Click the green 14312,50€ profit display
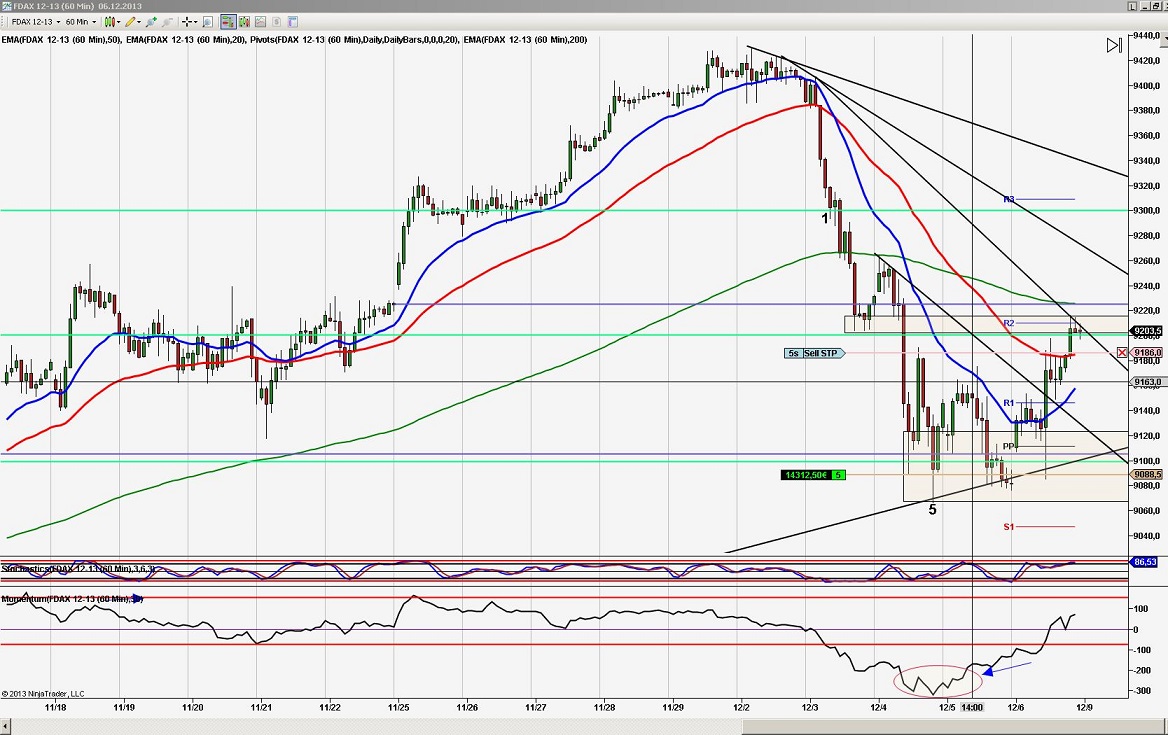The image size is (1168, 735). coord(806,474)
